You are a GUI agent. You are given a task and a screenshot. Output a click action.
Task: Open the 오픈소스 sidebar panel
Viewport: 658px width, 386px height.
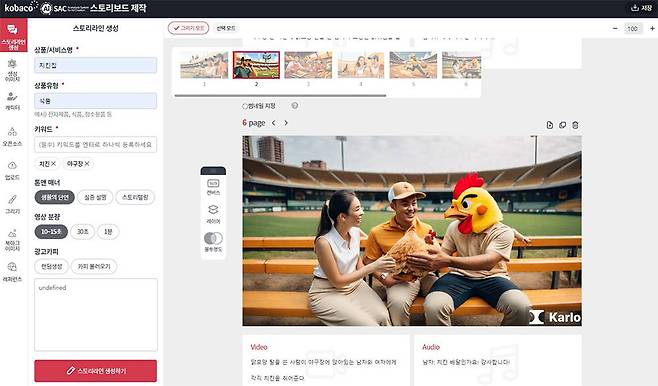tap(13, 137)
